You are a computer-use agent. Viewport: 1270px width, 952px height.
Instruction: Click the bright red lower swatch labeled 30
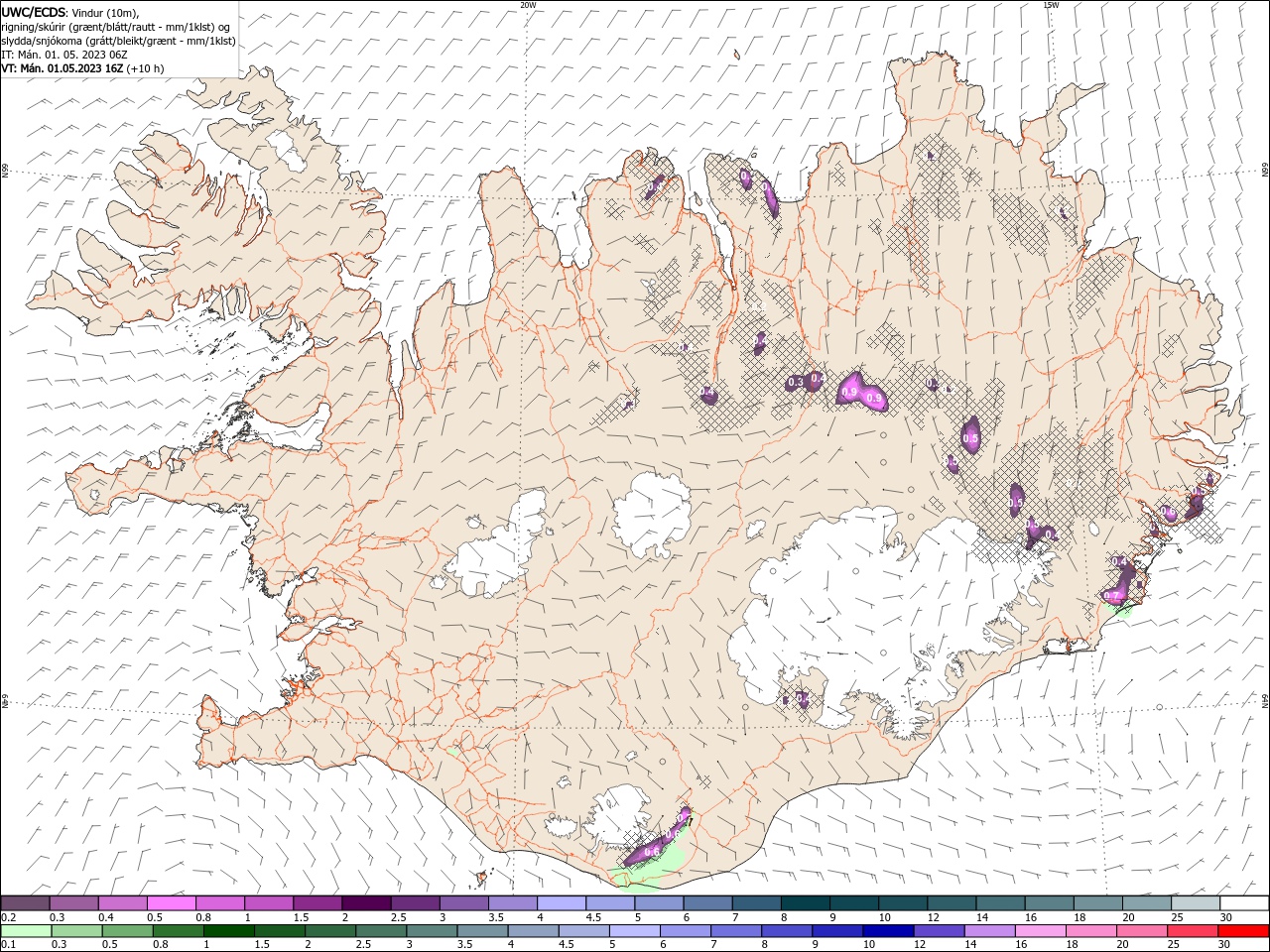[x=1243, y=931]
